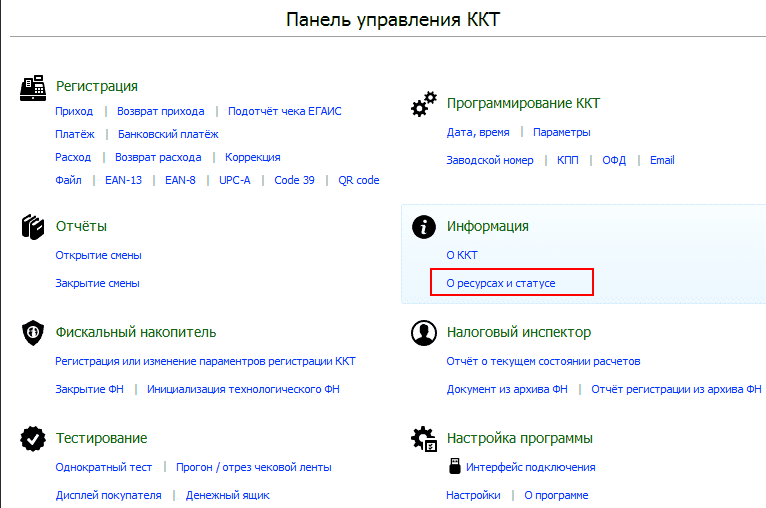Run Однократный тест
The width and height of the screenshot is (766, 508).
tap(104, 467)
